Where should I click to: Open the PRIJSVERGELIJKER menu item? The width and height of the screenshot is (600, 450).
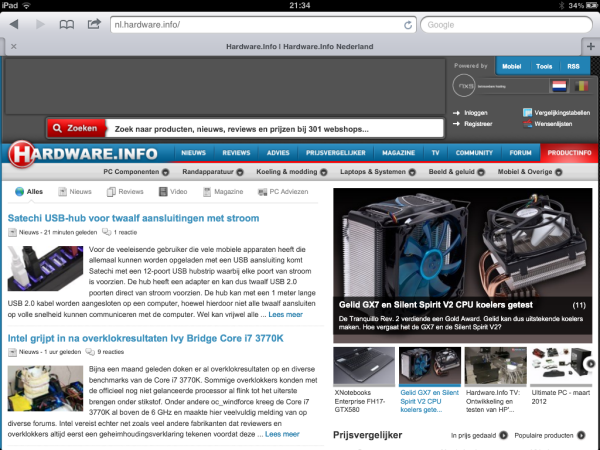(x=336, y=153)
